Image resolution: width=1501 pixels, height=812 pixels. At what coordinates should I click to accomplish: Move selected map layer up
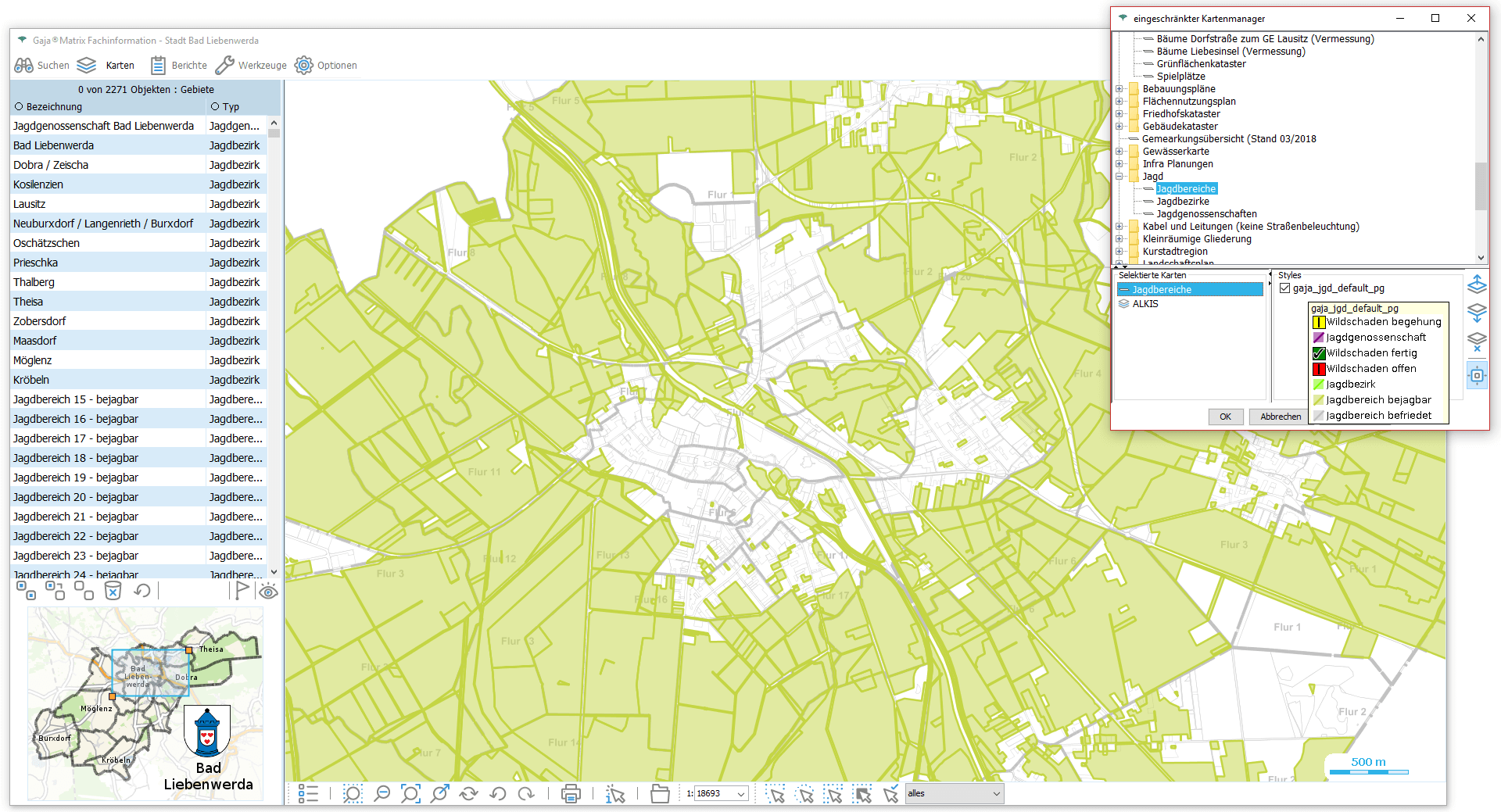pyautogui.click(x=1477, y=284)
